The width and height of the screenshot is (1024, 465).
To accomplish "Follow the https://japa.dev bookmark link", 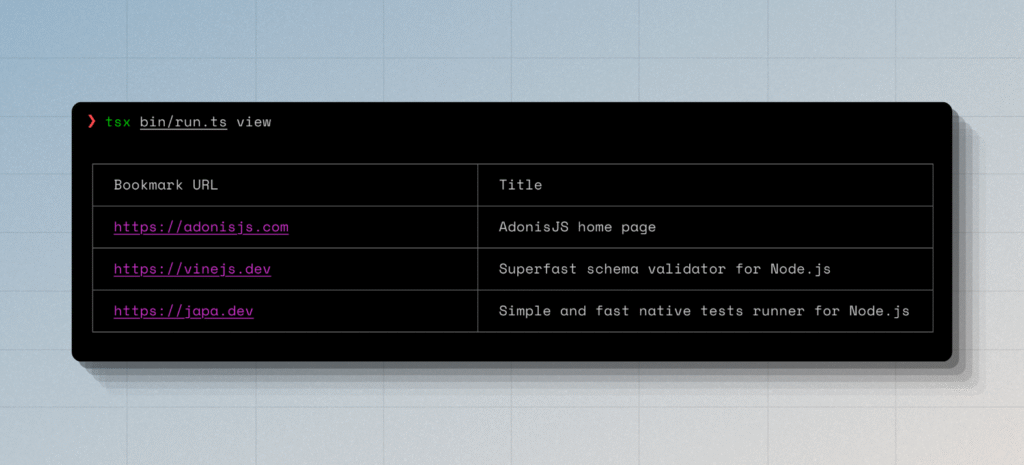I will click(x=183, y=311).
